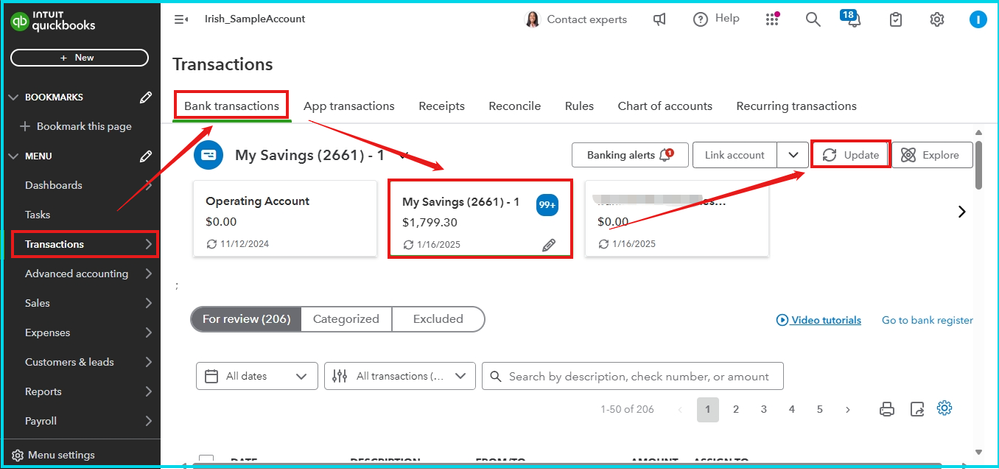Viewport: 999px width, 469px height.
Task: Click the vertical scrollbar thumb
Action: click(979, 164)
